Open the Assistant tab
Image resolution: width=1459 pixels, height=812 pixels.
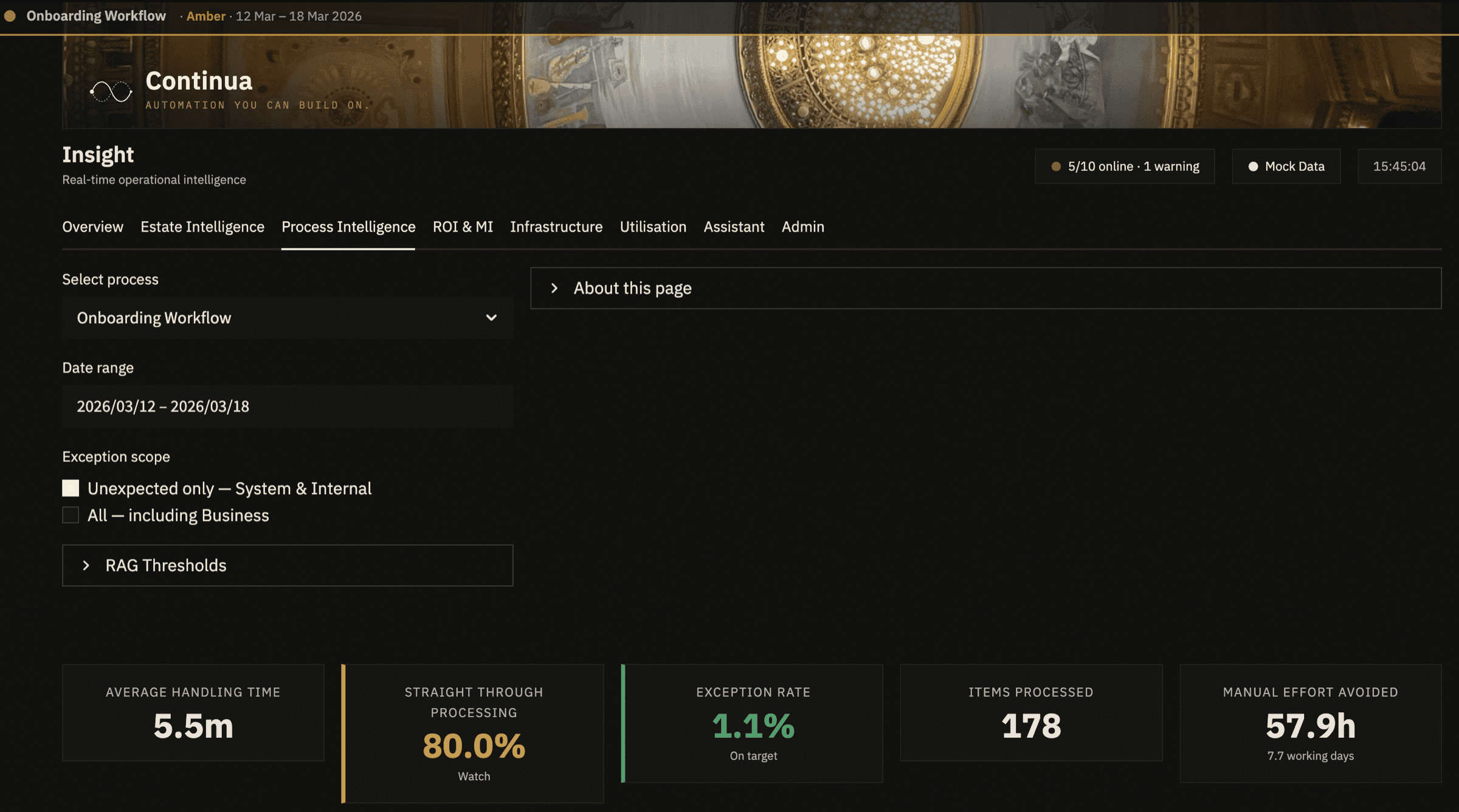(734, 227)
